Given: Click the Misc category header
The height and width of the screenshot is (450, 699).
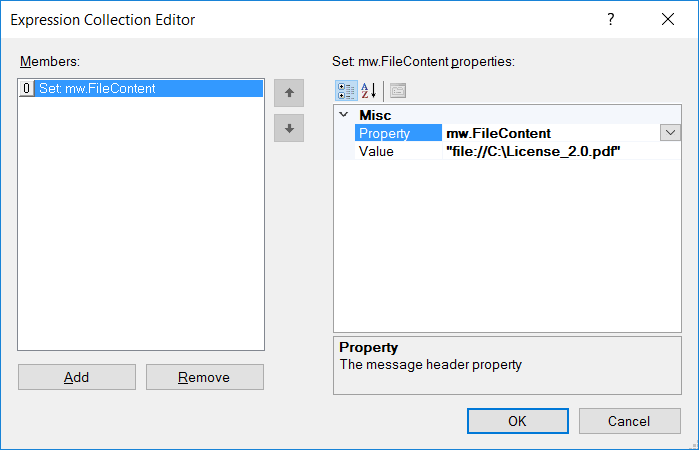Looking at the screenshot, I should [x=375, y=115].
